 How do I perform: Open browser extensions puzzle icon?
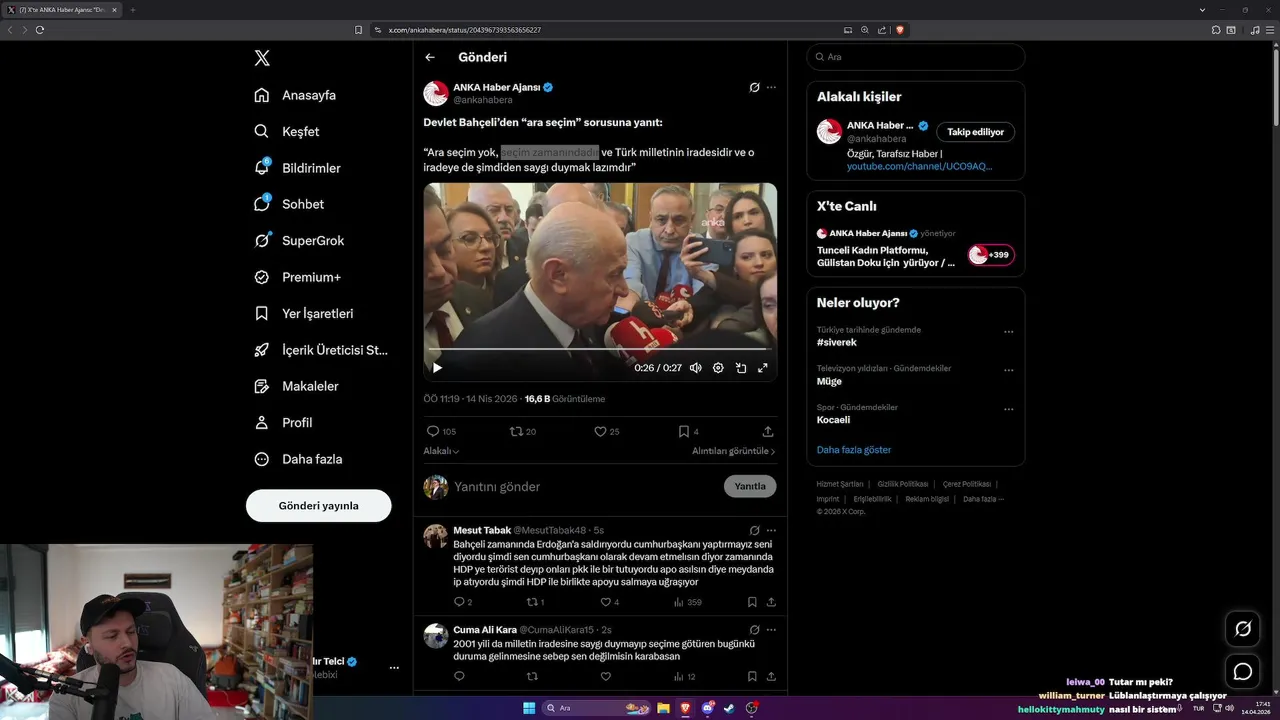point(1216,30)
